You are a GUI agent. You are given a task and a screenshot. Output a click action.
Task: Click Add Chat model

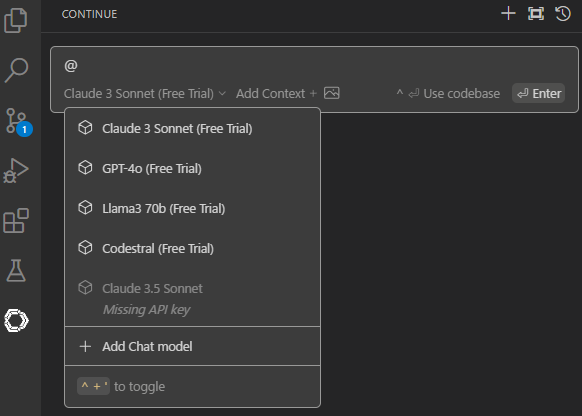pyautogui.click(x=192, y=346)
